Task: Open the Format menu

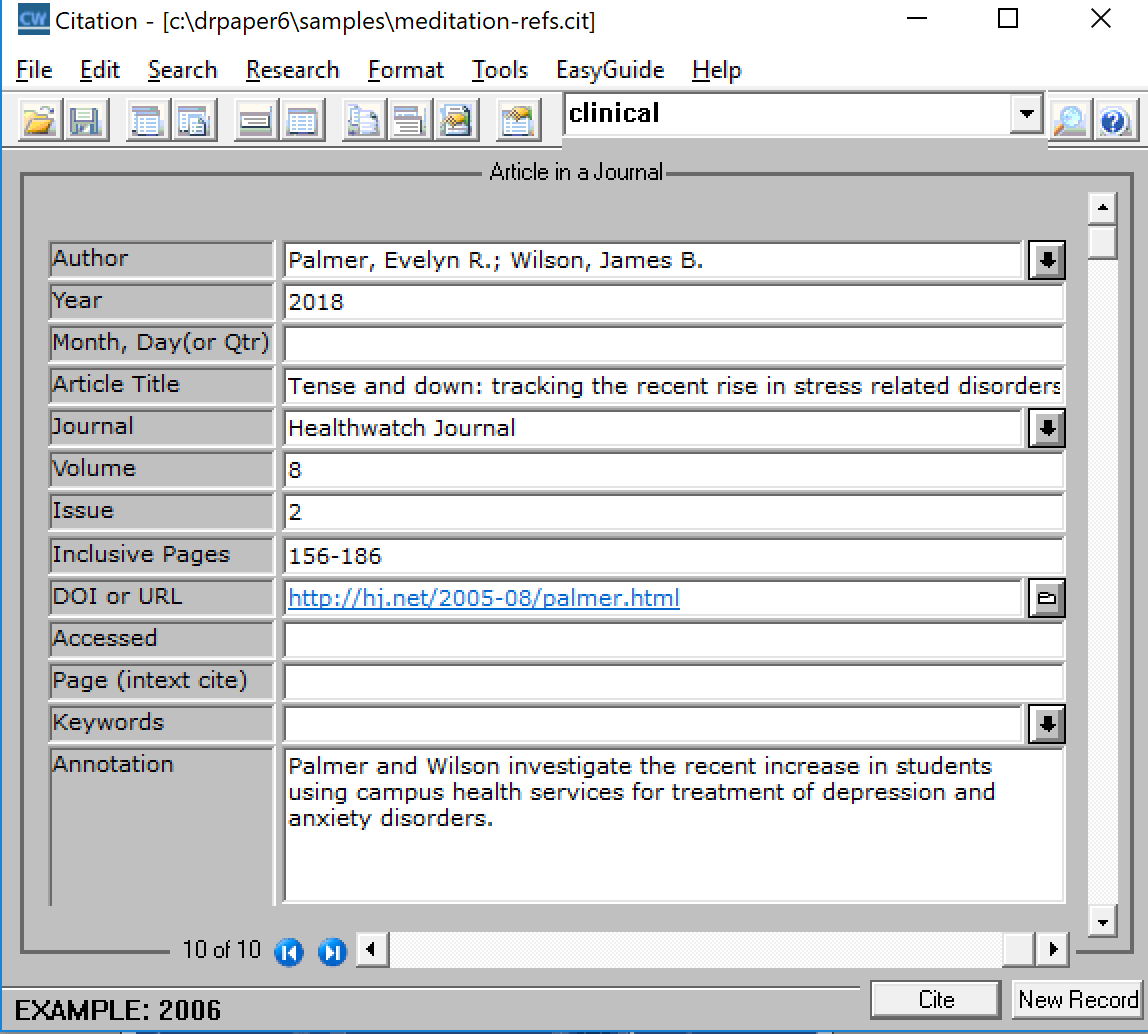Action: 406,70
